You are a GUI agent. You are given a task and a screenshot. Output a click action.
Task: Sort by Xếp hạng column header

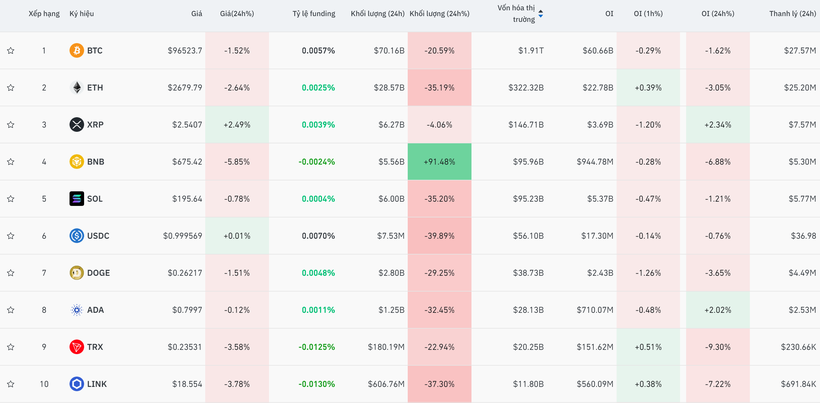coord(44,14)
